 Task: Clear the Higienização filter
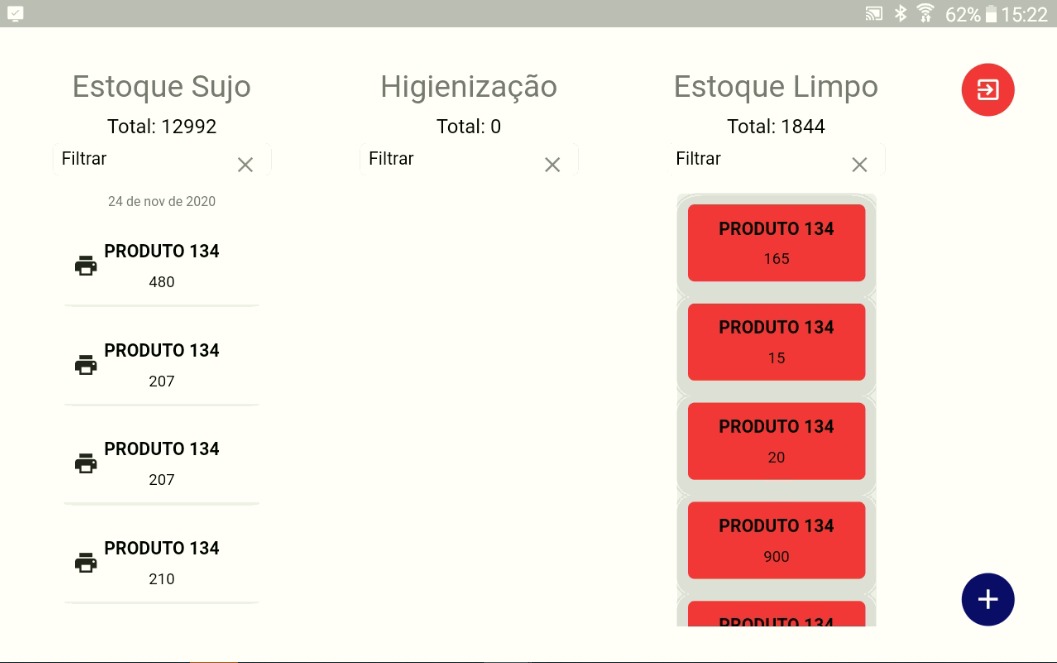(552, 165)
